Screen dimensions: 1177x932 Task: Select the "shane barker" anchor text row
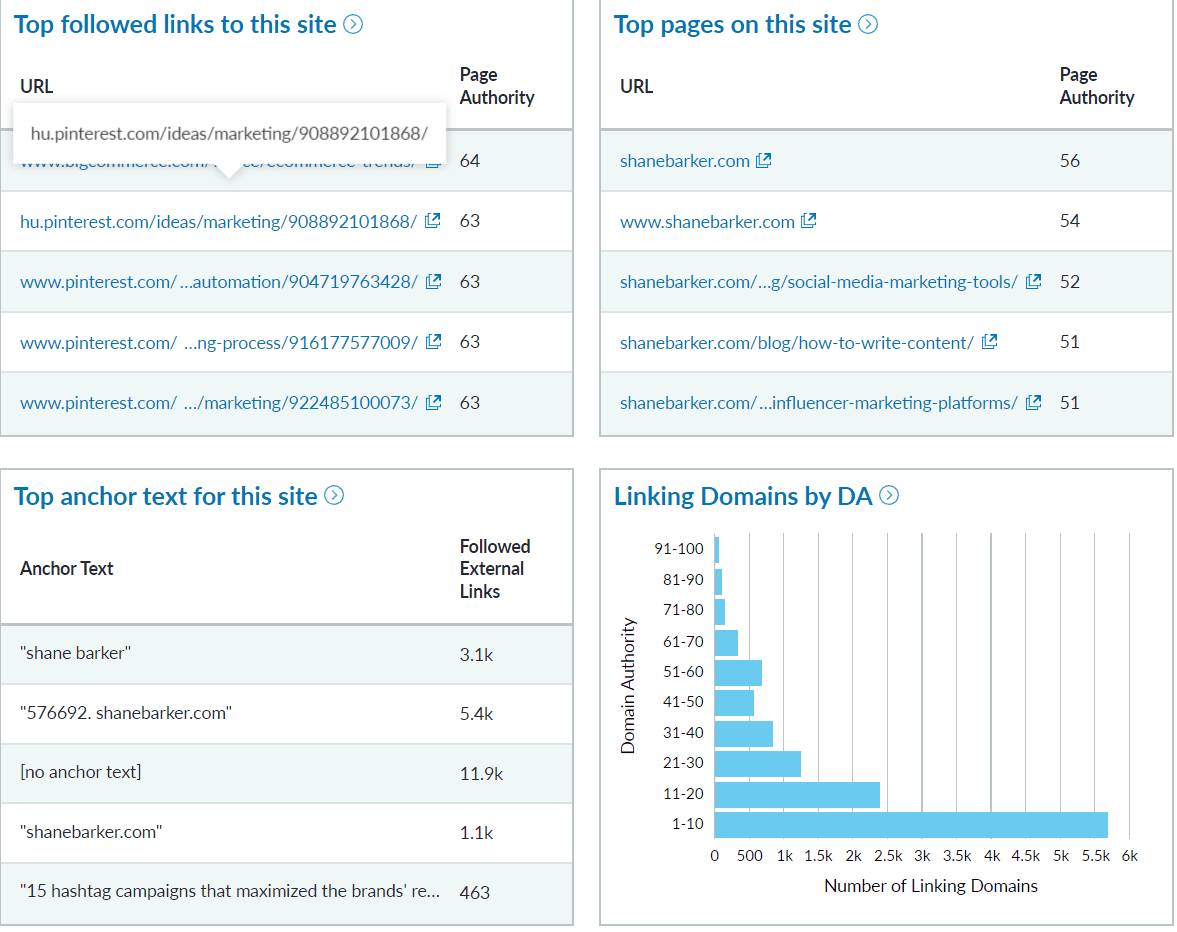click(x=286, y=654)
